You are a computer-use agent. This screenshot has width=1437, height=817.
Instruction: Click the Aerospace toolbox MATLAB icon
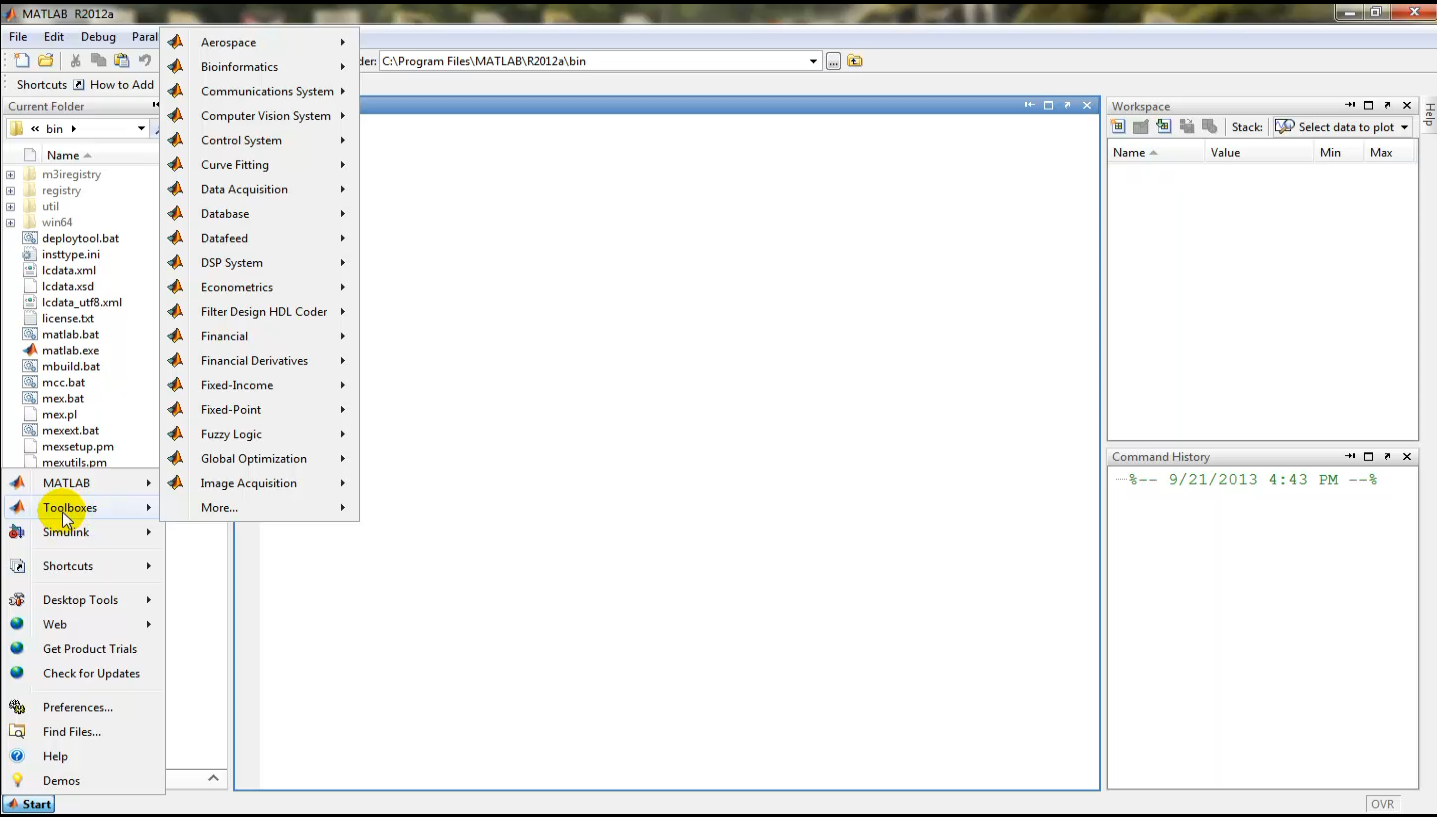click(176, 42)
